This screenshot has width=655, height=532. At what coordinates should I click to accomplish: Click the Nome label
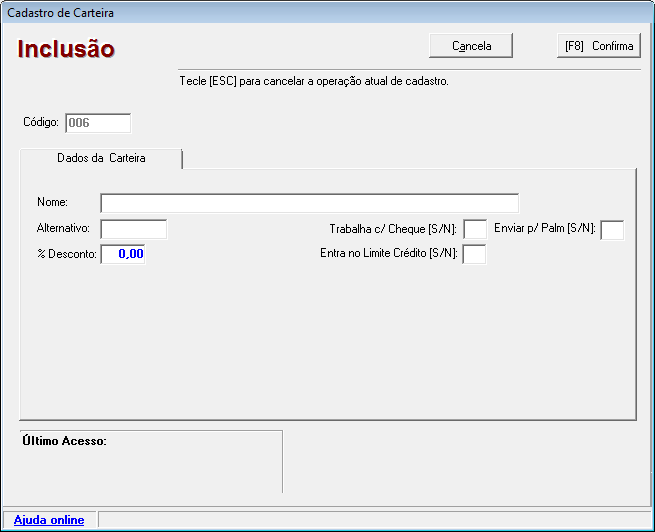[52, 203]
